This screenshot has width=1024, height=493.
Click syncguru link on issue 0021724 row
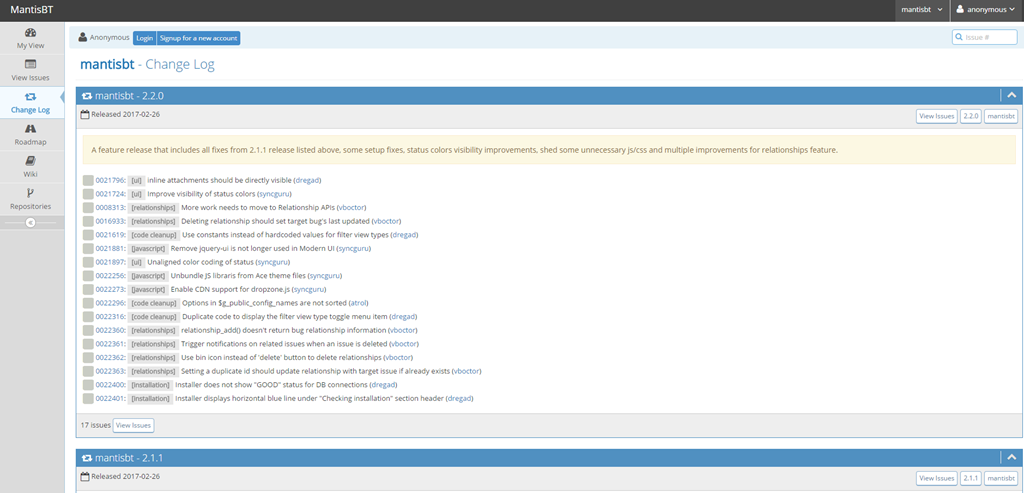click(274, 194)
